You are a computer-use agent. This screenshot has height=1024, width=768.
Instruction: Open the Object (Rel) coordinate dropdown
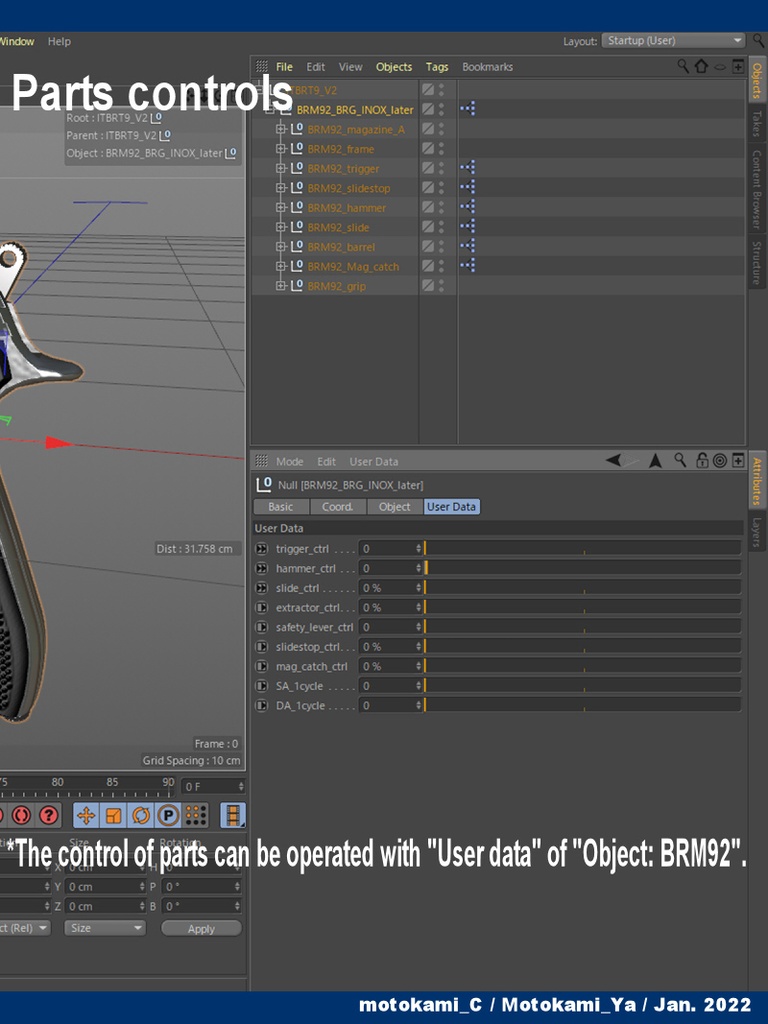point(24,928)
